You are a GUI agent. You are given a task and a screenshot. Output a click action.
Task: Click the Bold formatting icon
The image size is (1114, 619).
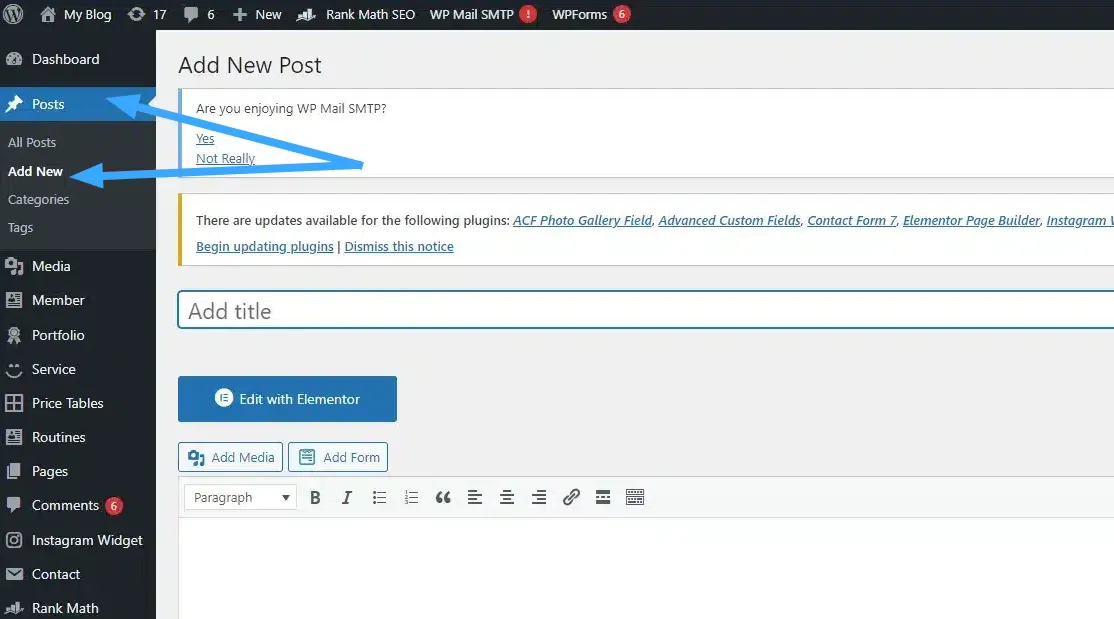[315, 497]
